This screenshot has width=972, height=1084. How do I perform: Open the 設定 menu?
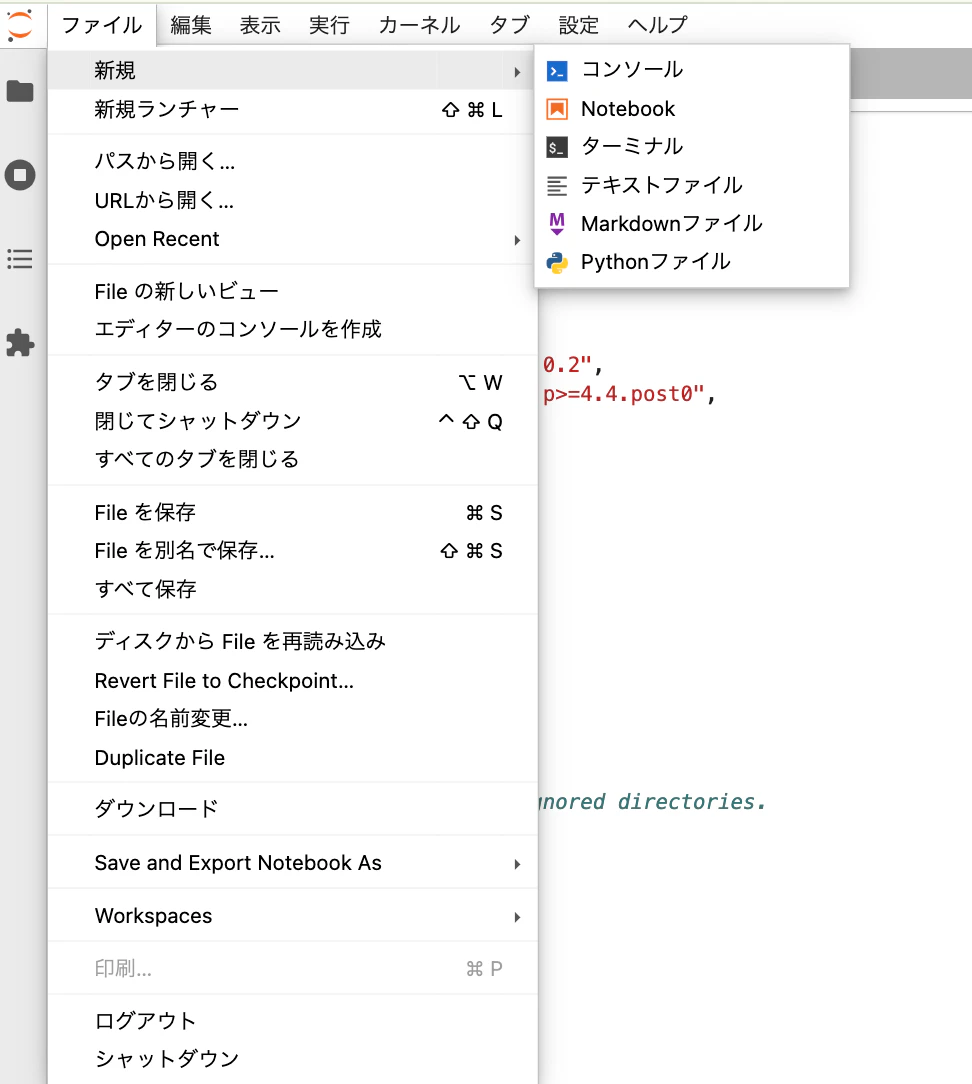tap(579, 26)
